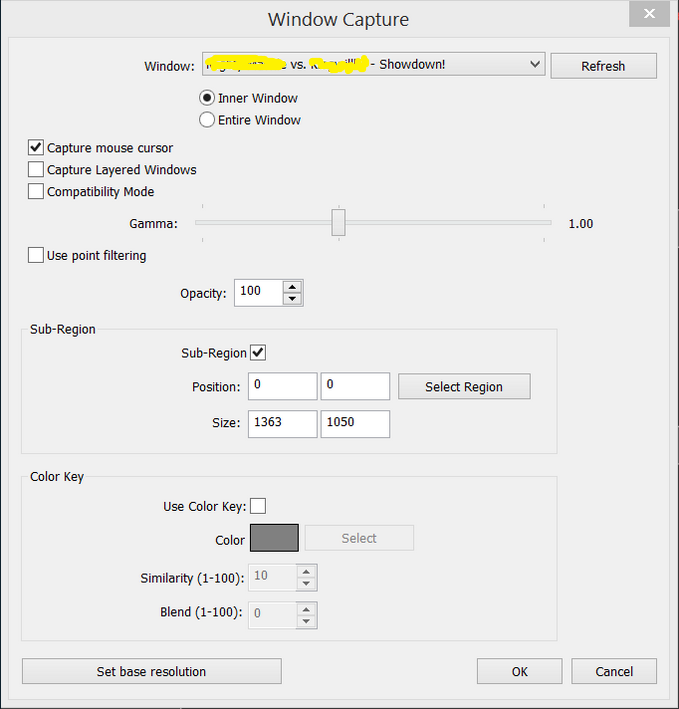Screen dimensions: 679x709
Task: Decrease Blend with the down arrow
Action: [306, 621]
